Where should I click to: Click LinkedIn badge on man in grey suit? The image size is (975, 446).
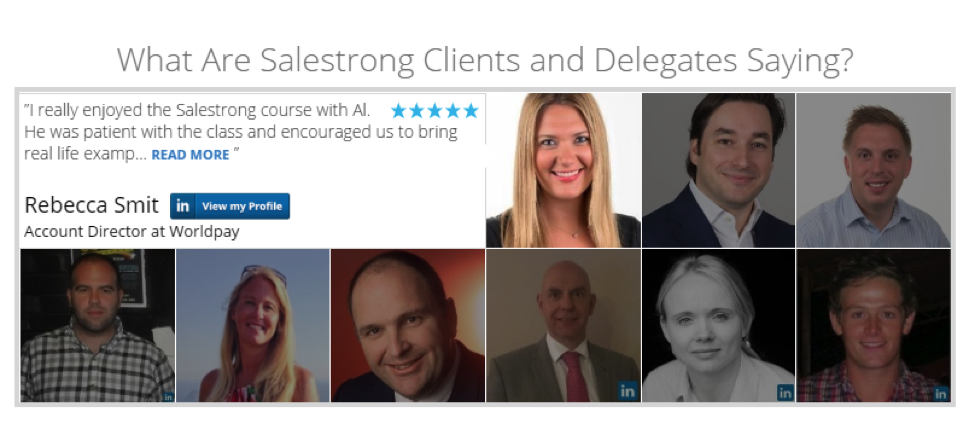click(x=628, y=391)
